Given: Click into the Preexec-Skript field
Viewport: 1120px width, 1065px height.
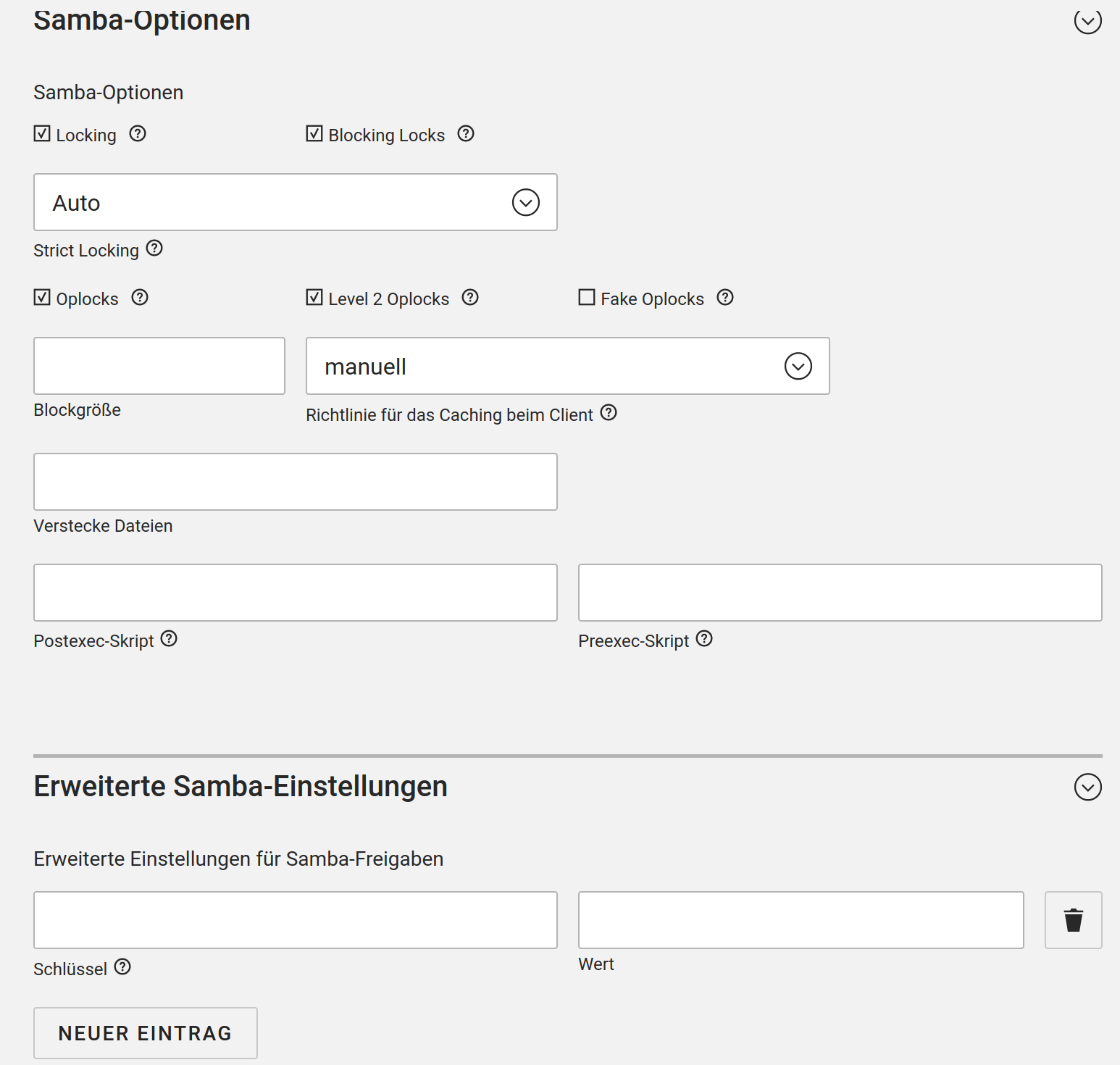Looking at the screenshot, I should (840, 593).
